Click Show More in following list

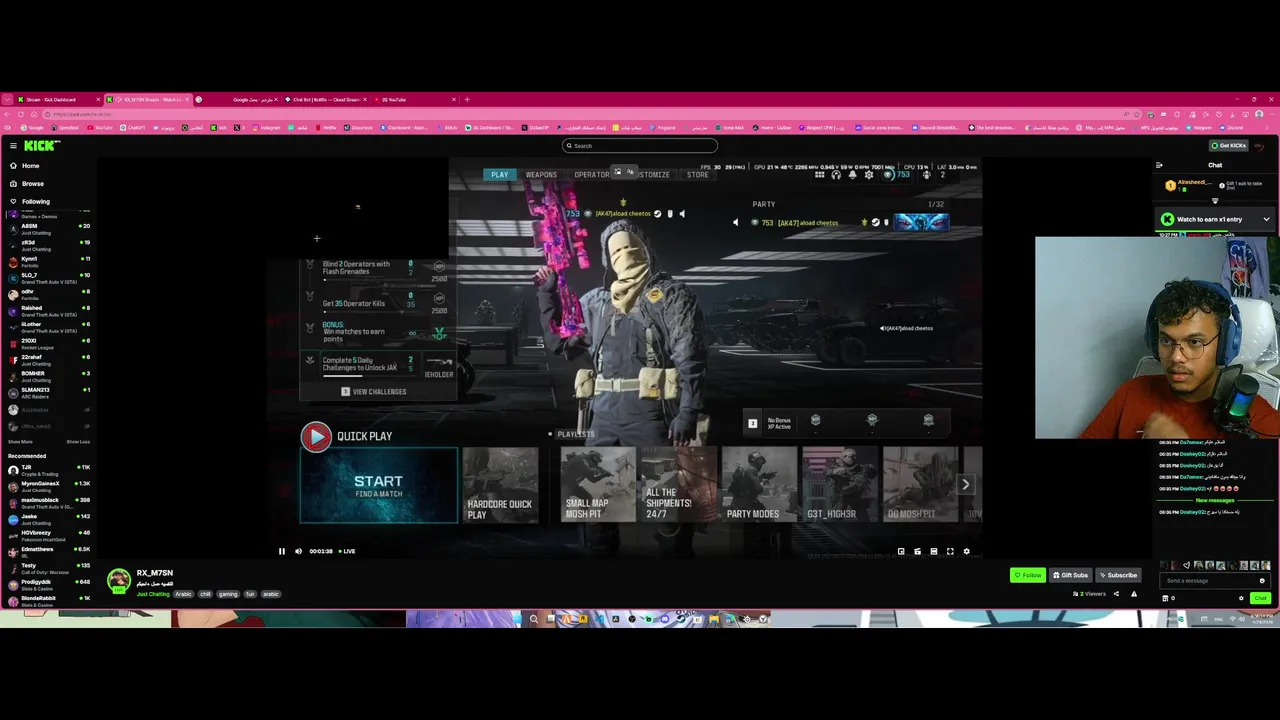[x=20, y=441]
